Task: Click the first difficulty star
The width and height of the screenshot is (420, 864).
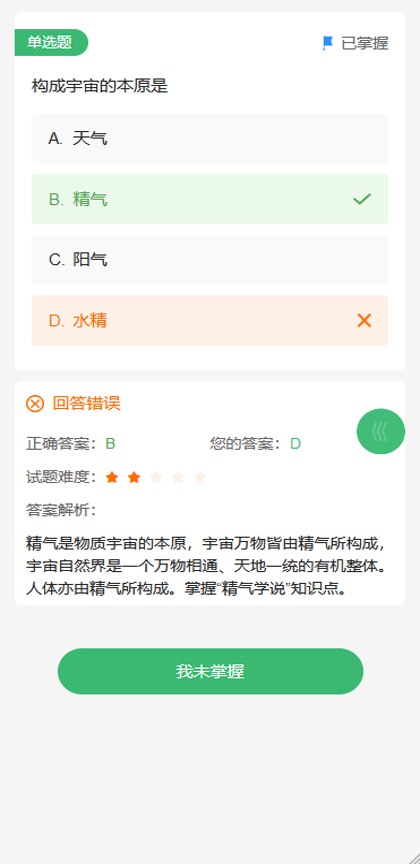Action: 112,477
